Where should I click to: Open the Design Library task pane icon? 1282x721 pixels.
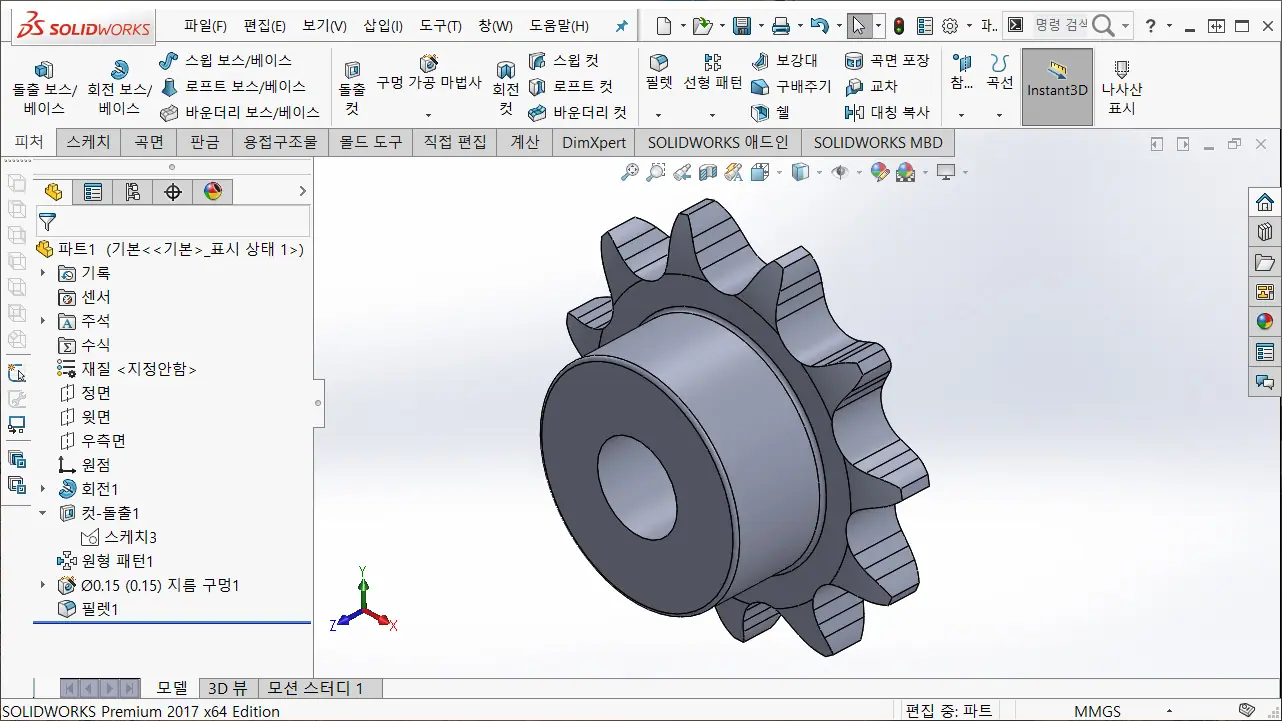coord(1265,232)
